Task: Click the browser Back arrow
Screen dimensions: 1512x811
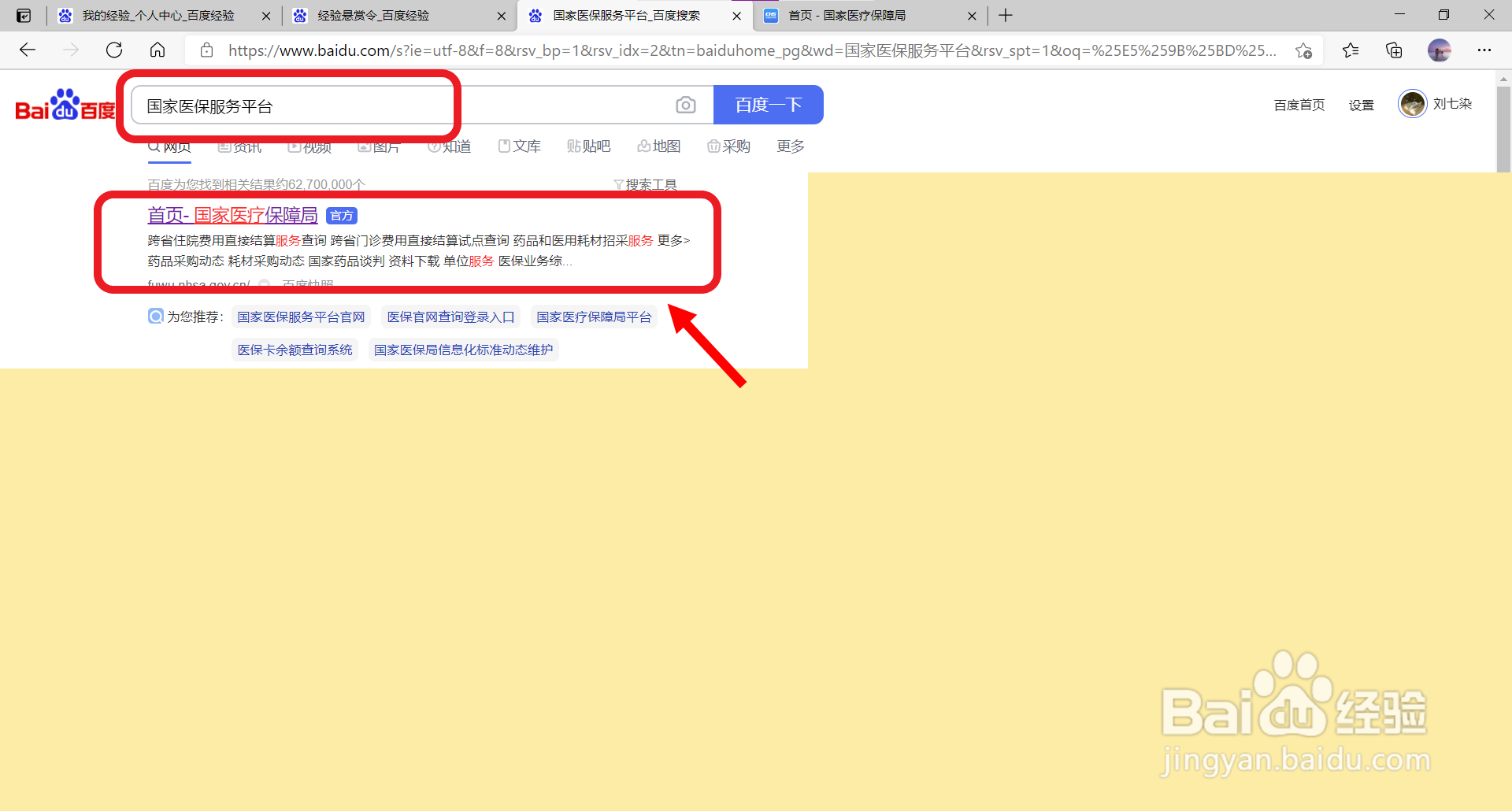Action: 28,50
